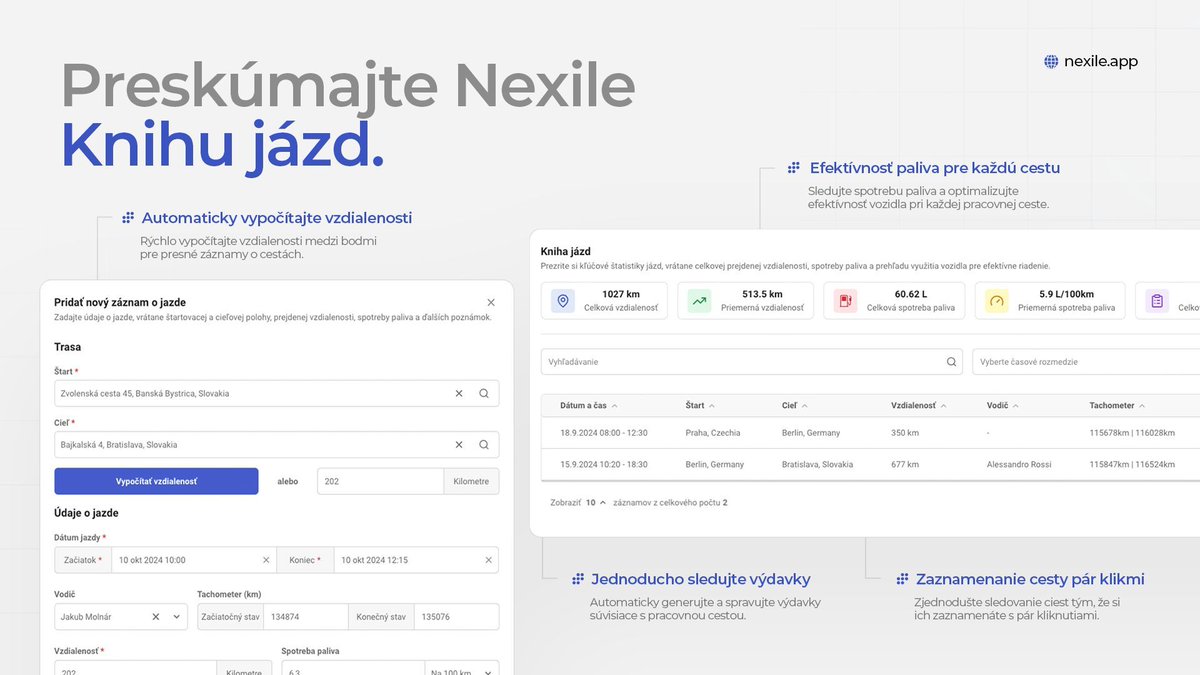
Task: Click the Kniha jázd panel title
Action: pyautogui.click(x=566, y=251)
